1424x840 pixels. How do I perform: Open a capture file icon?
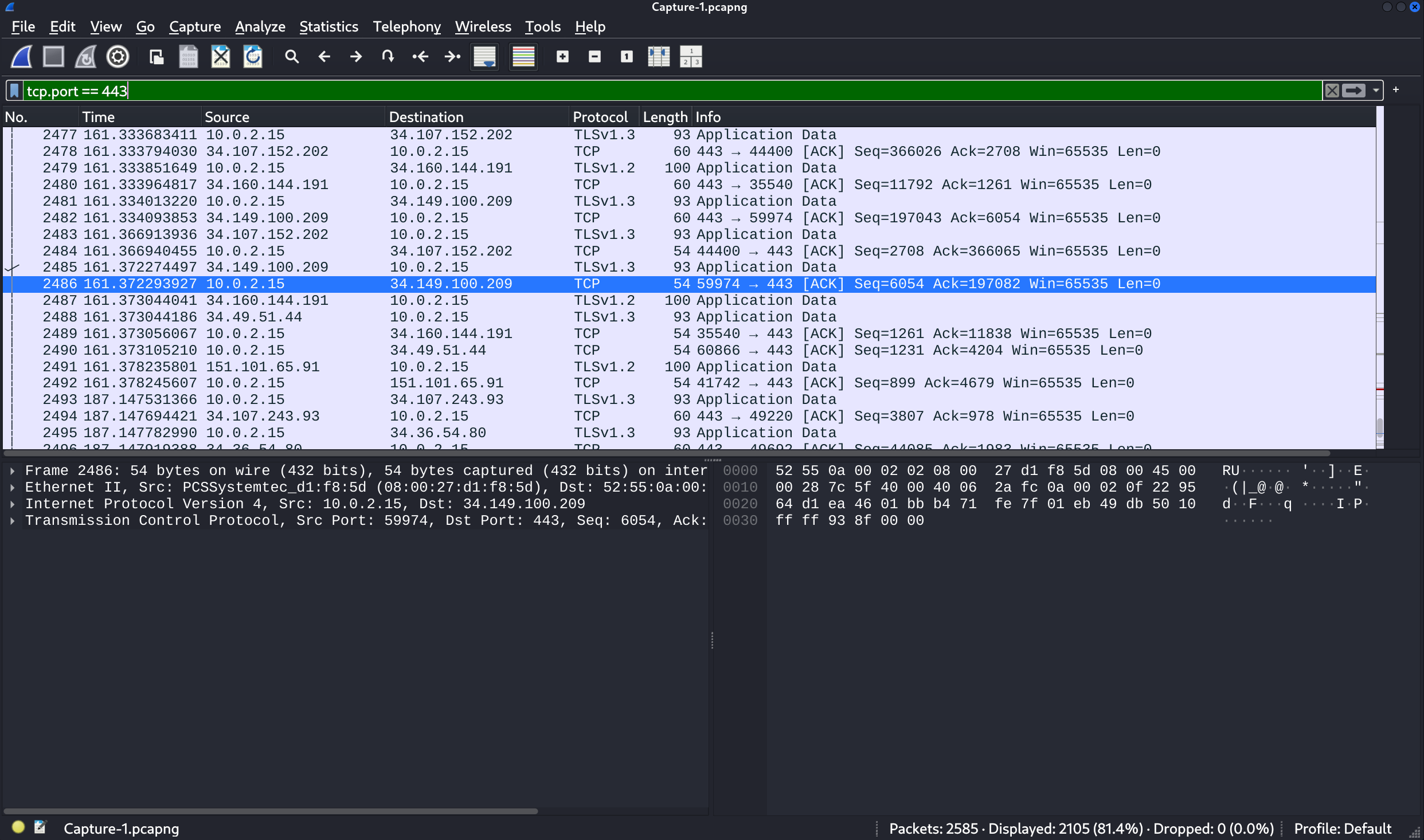click(157, 57)
